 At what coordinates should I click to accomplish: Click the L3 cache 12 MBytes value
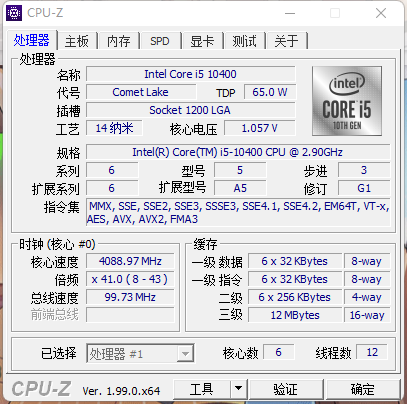click(295, 315)
